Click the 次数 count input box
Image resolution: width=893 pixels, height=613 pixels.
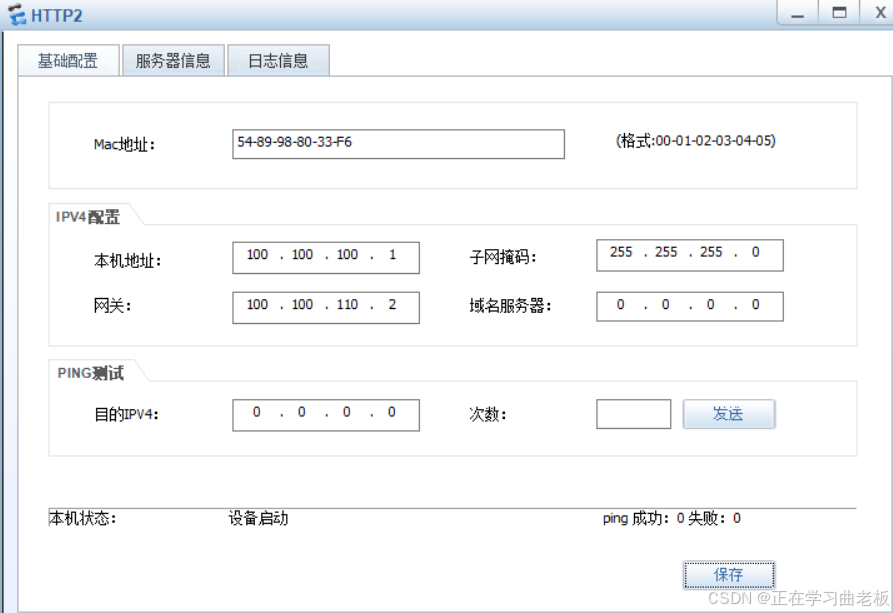pos(633,414)
